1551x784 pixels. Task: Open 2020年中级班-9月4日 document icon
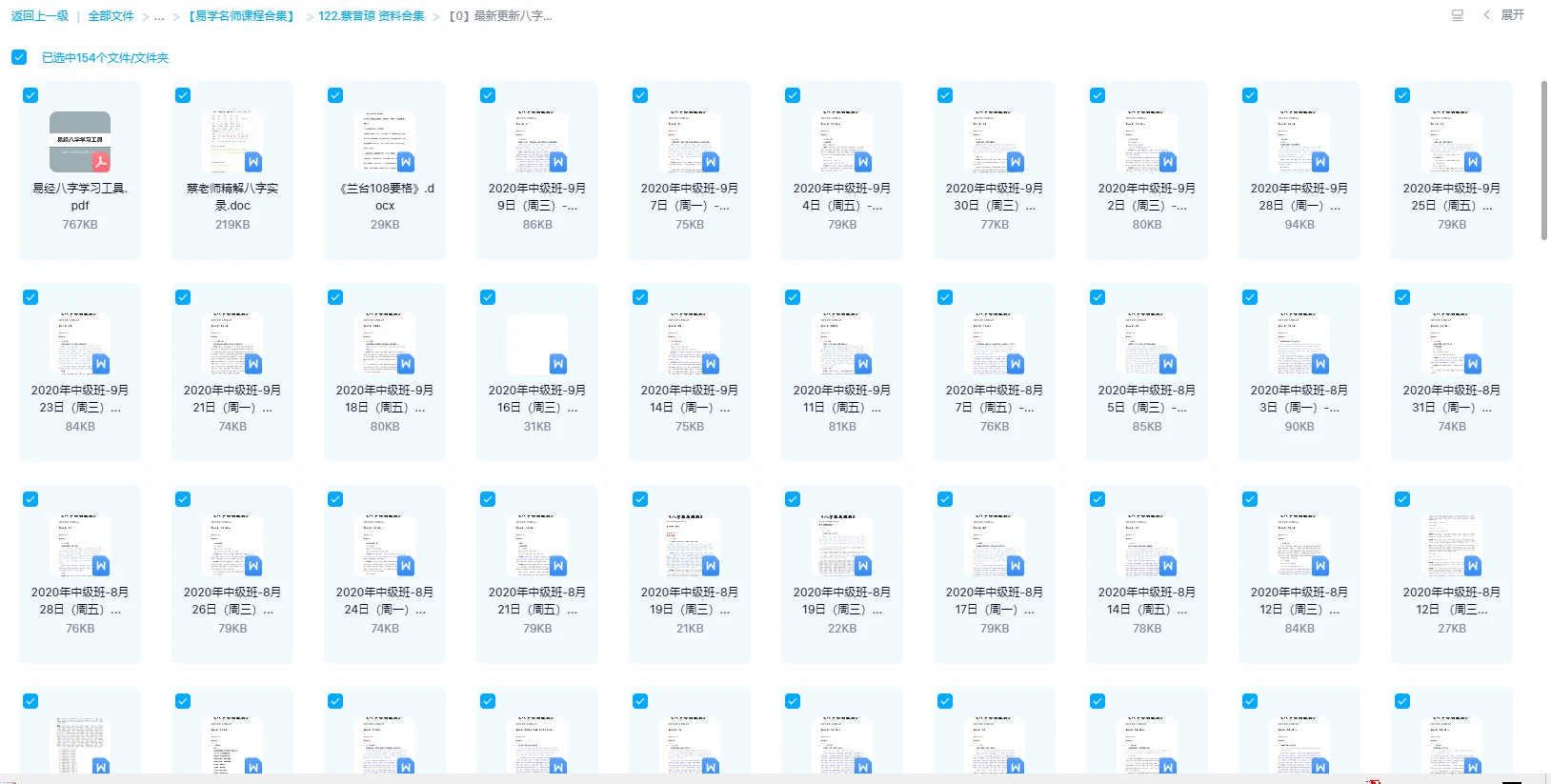pyautogui.click(x=842, y=142)
